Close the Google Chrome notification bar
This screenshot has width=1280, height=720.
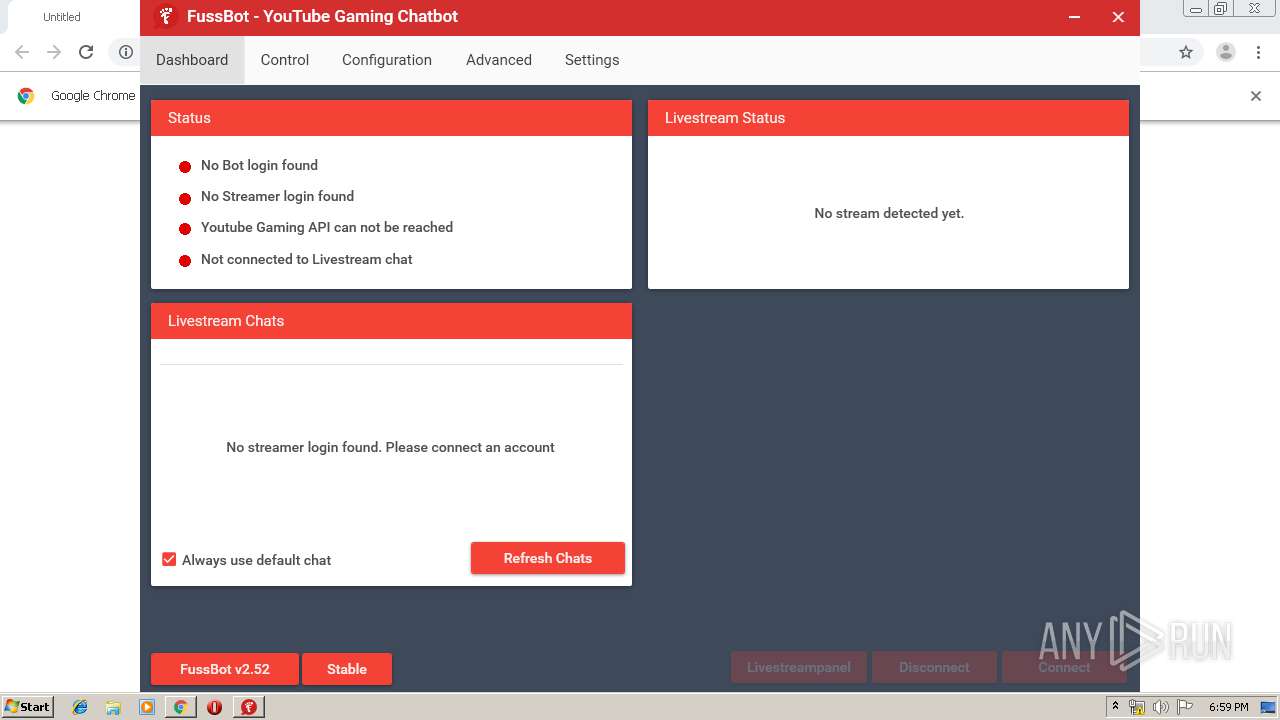click(x=1256, y=96)
